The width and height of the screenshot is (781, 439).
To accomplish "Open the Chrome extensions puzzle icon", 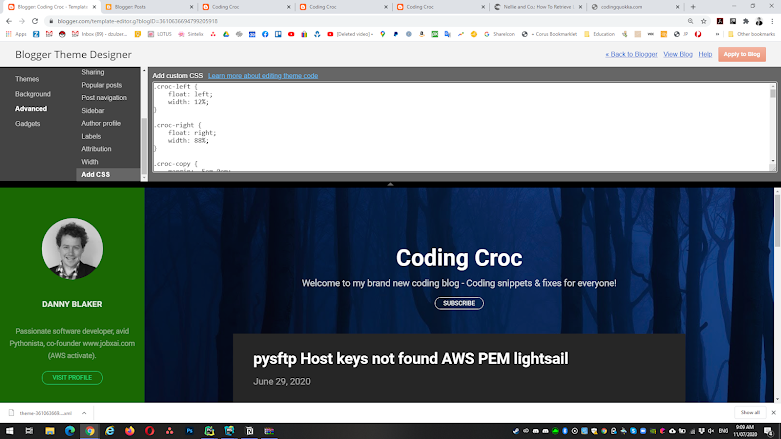I will [746, 21].
